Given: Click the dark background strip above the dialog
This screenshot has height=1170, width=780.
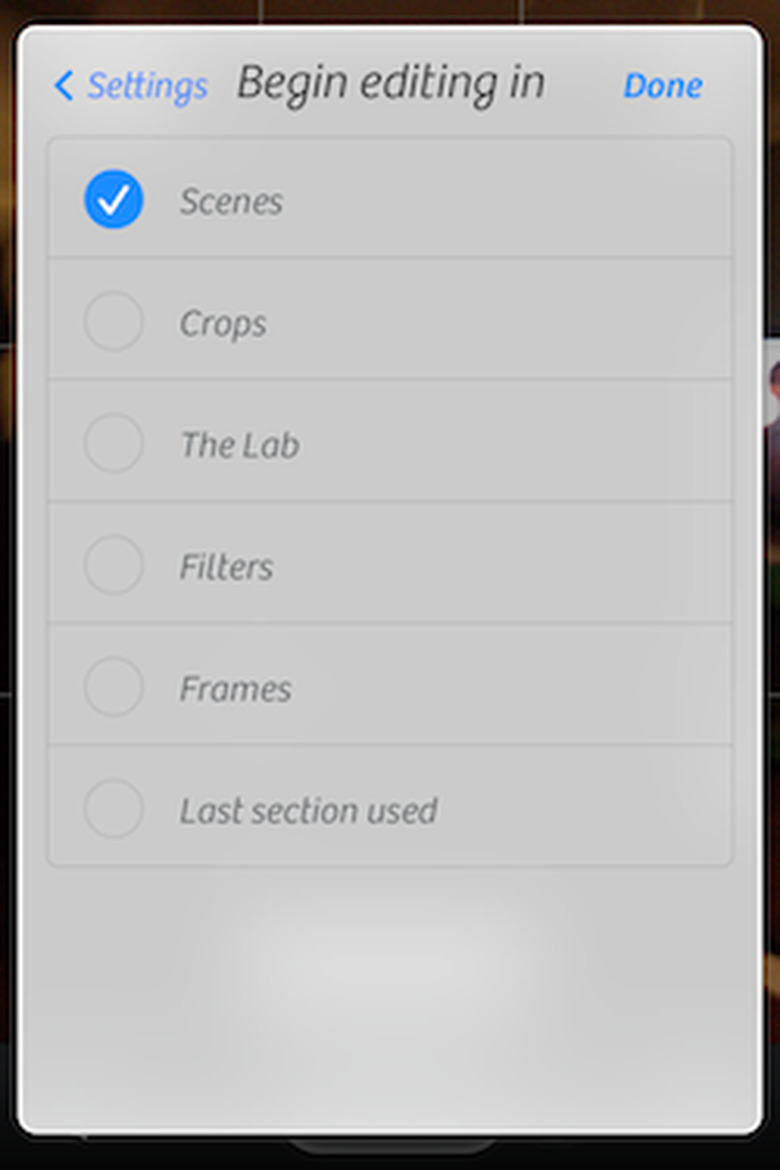Looking at the screenshot, I should 390,10.
